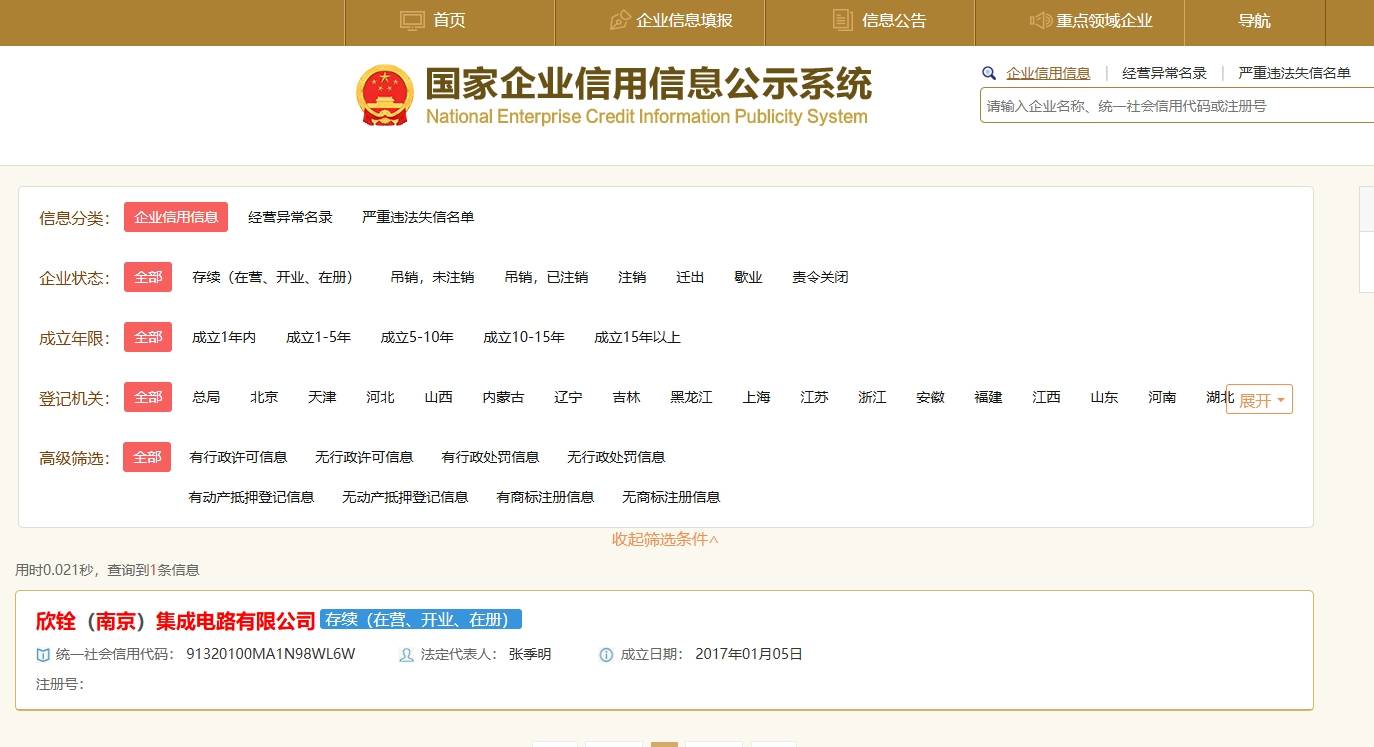Select 经营异常名录 search type above search box
The width and height of the screenshot is (1374, 747).
pos(1164,73)
